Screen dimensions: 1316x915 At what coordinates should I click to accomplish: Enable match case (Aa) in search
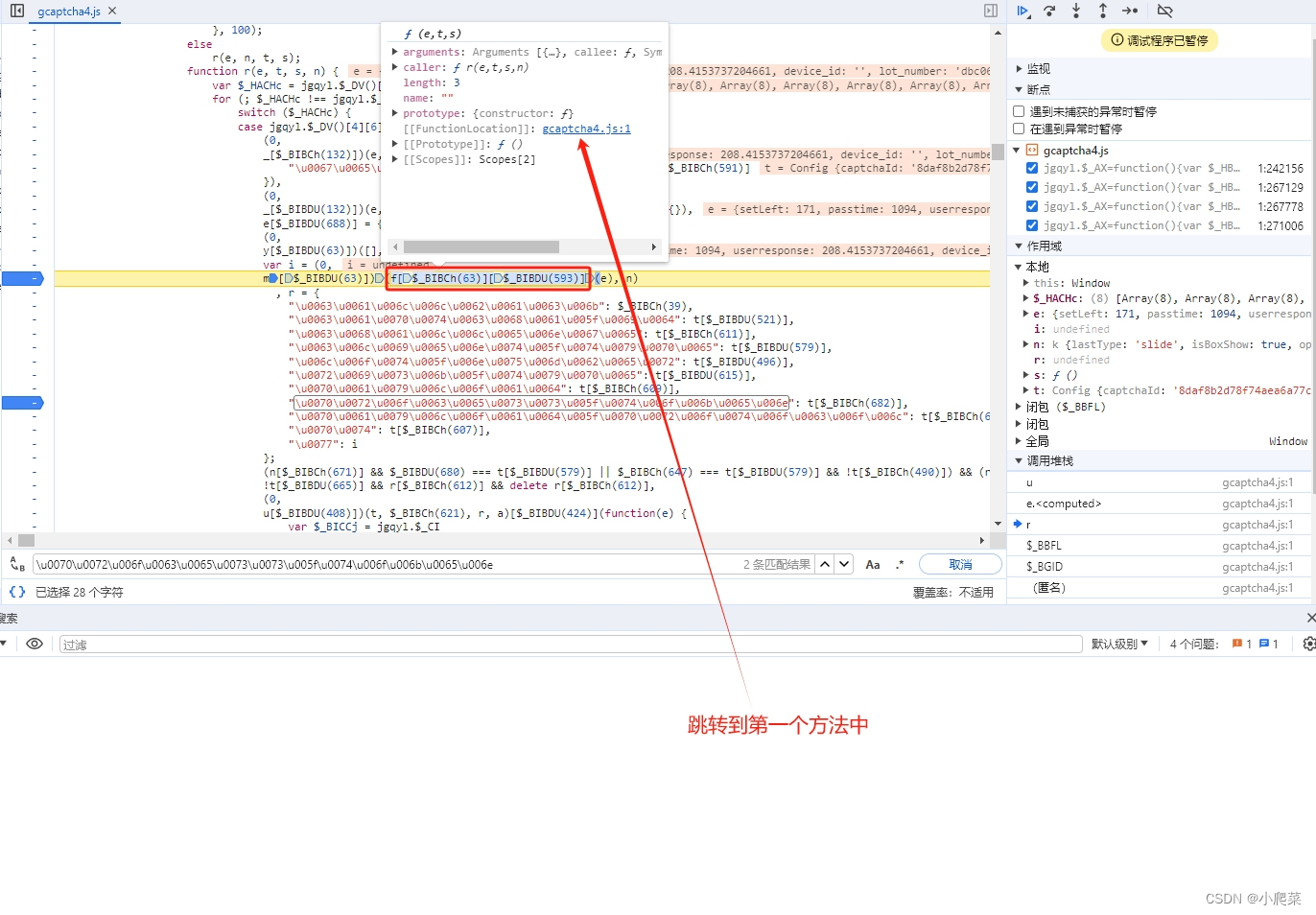coord(873,564)
